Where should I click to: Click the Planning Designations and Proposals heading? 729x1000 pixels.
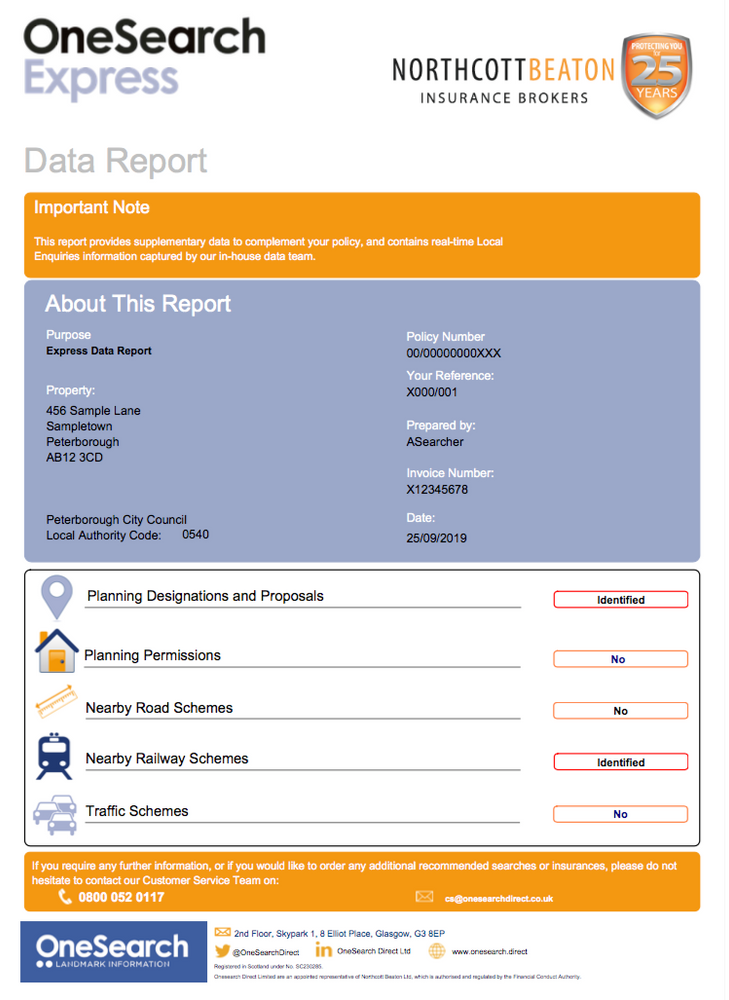tap(205, 596)
